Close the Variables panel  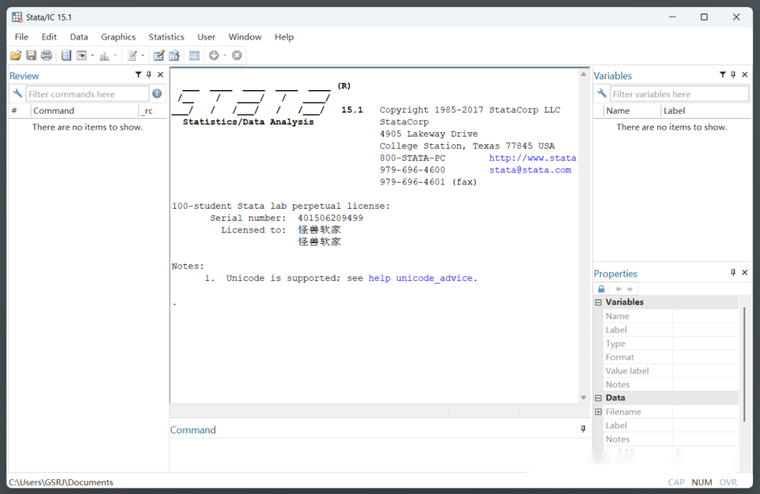(745, 75)
